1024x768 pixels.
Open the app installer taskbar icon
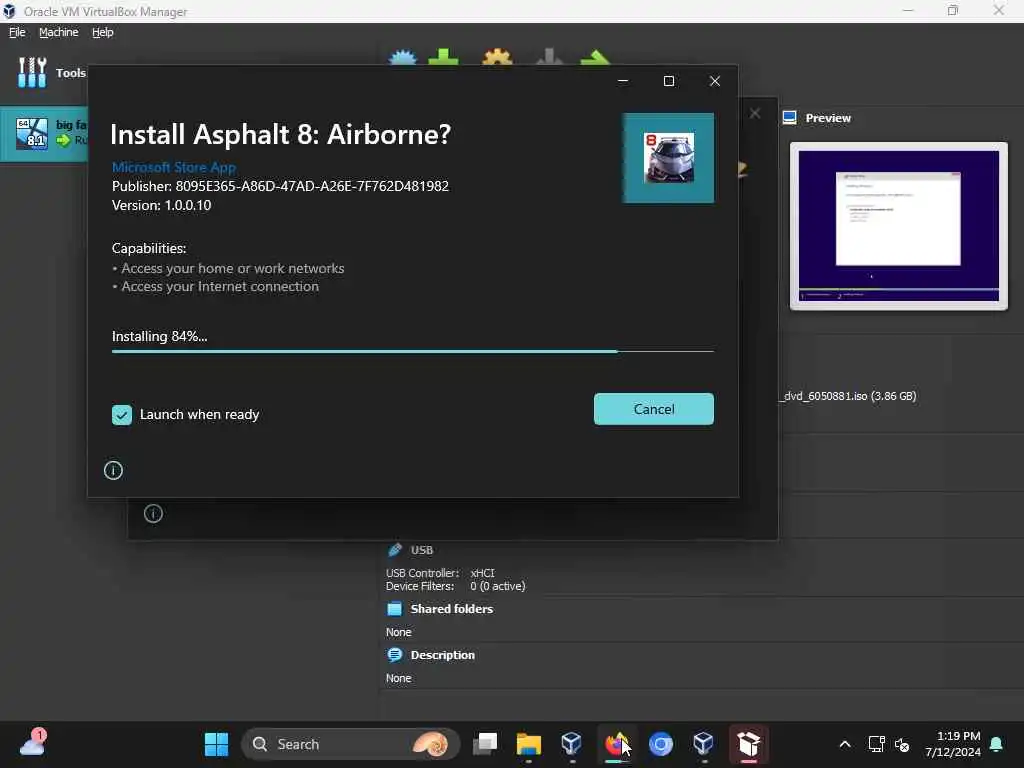click(x=748, y=744)
